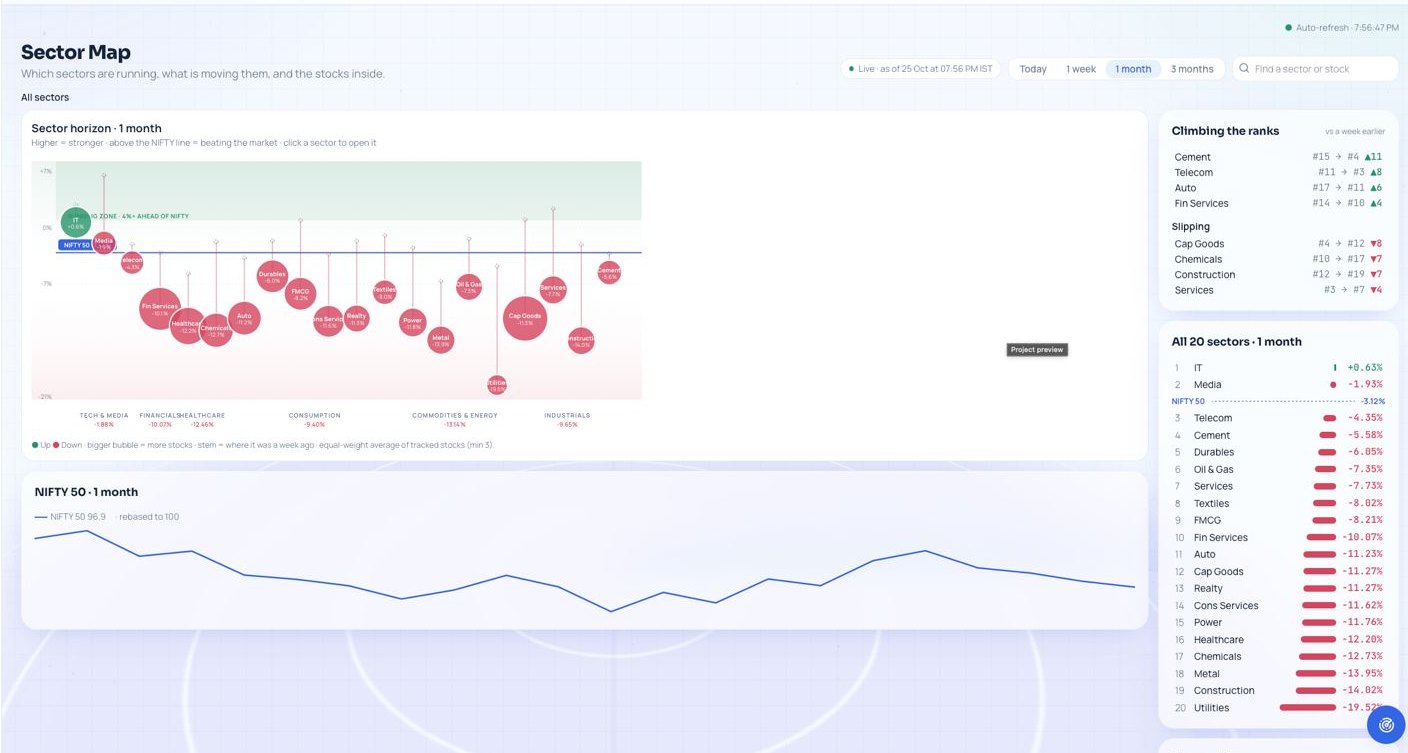This screenshot has height=753, width=1408.
Task: Click the All sectors breadcrumb
Action: click(x=45, y=97)
